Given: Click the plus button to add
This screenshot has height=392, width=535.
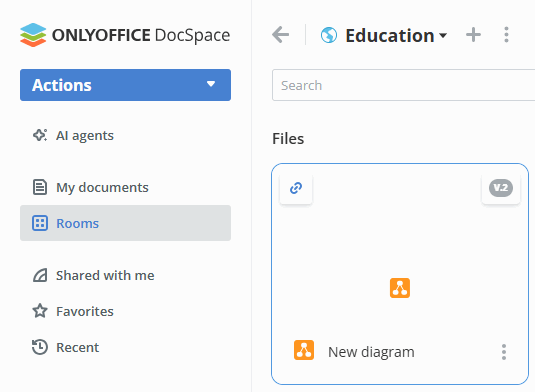Looking at the screenshot, I should pyautogui.click(x=473, y=35).
